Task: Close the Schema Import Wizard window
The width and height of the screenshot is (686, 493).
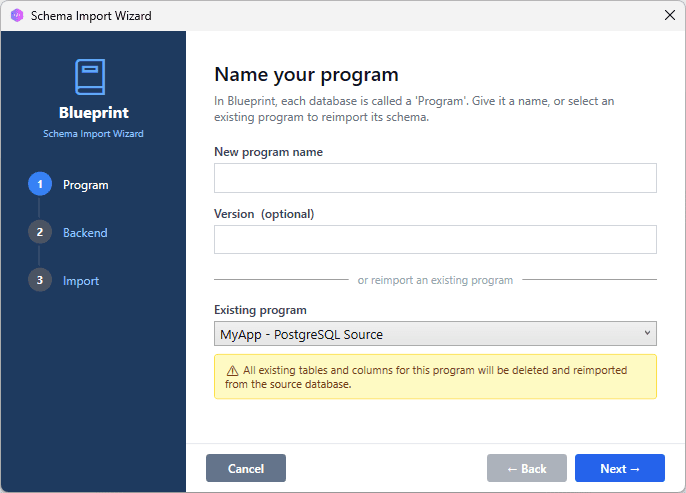Action: point(669,15)
